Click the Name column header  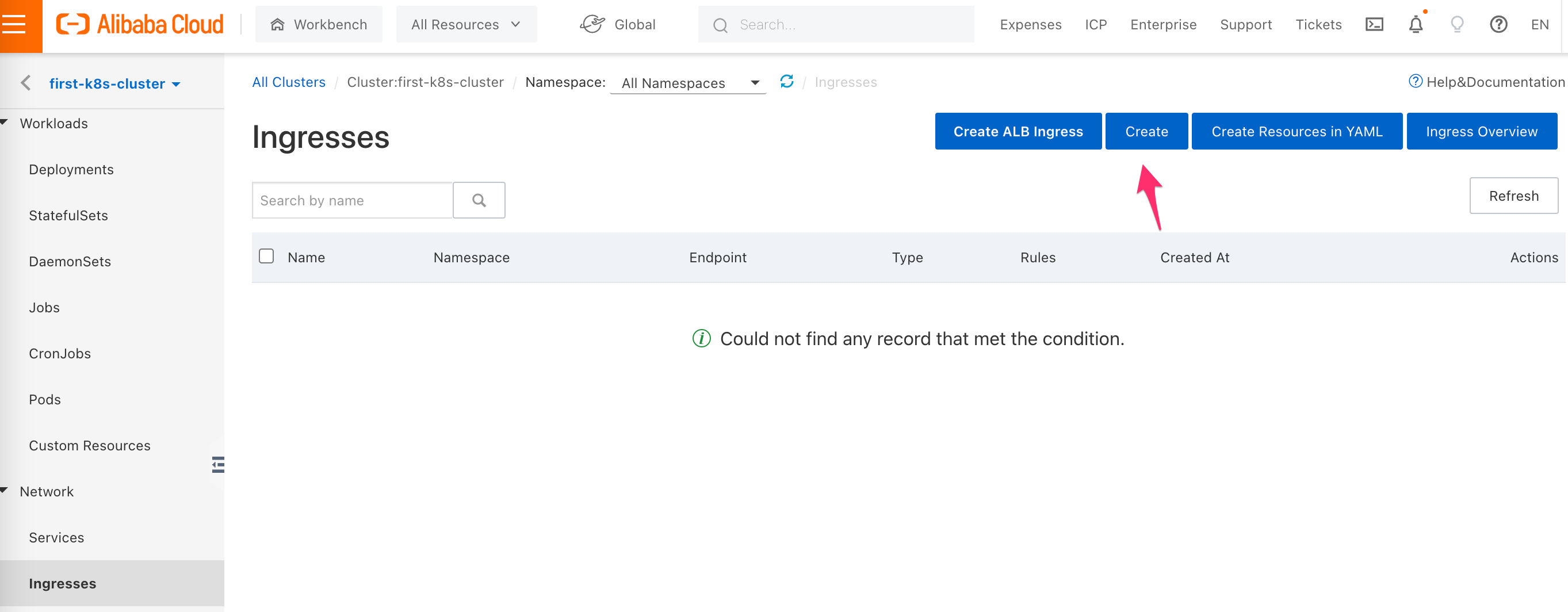pyautogui.click(x=306, y=257)
